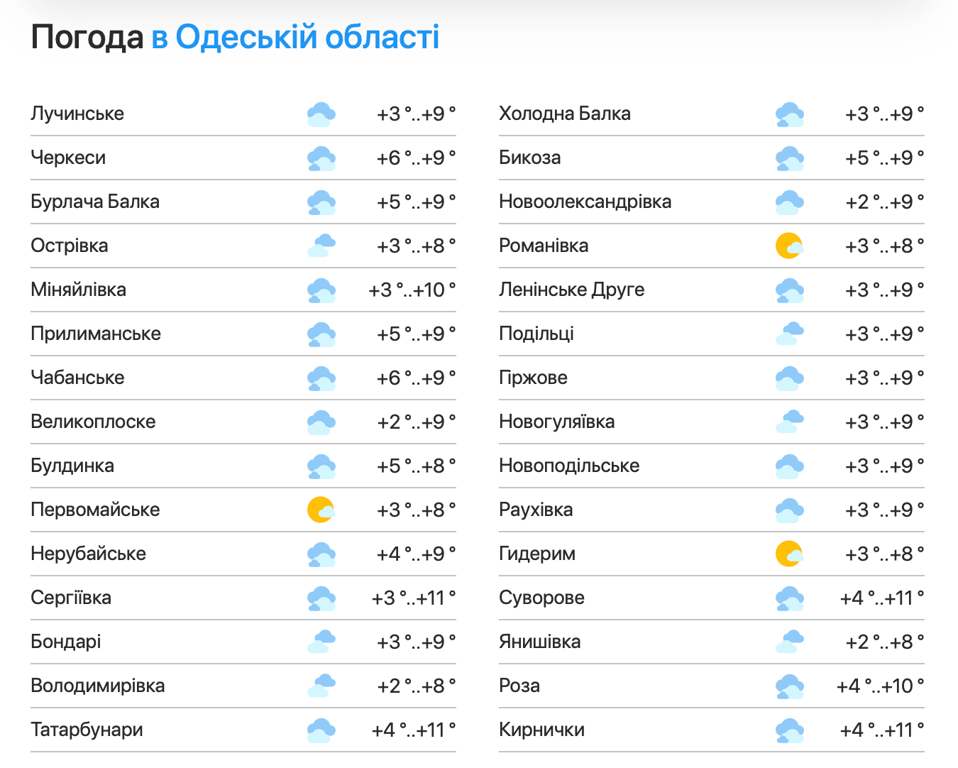This screenshot has height=768, width=958.
Task: Click the weather icon beside Володимирівка
Action: point(321,685)
